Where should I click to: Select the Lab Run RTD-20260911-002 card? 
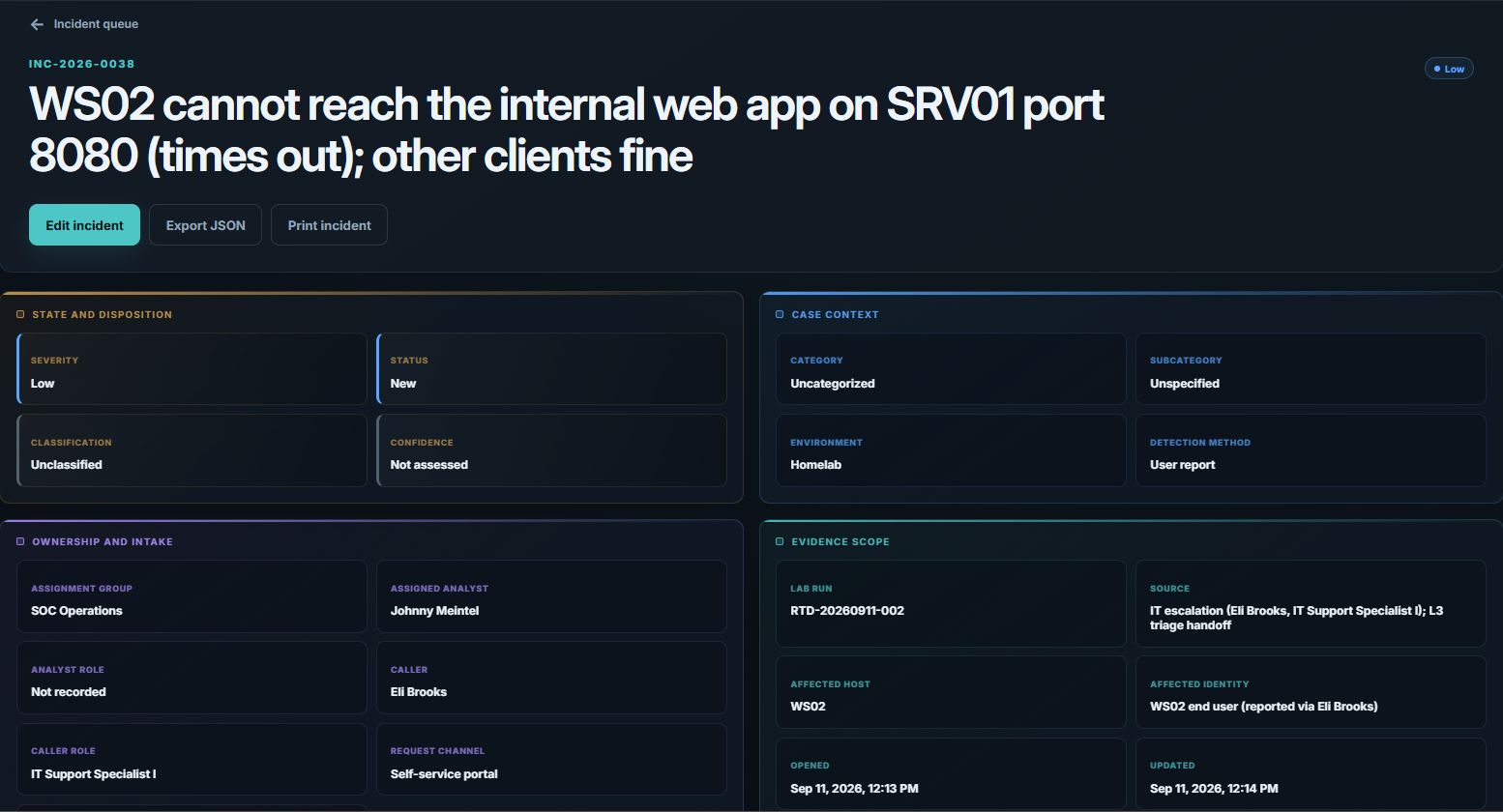tap(951, 604)
